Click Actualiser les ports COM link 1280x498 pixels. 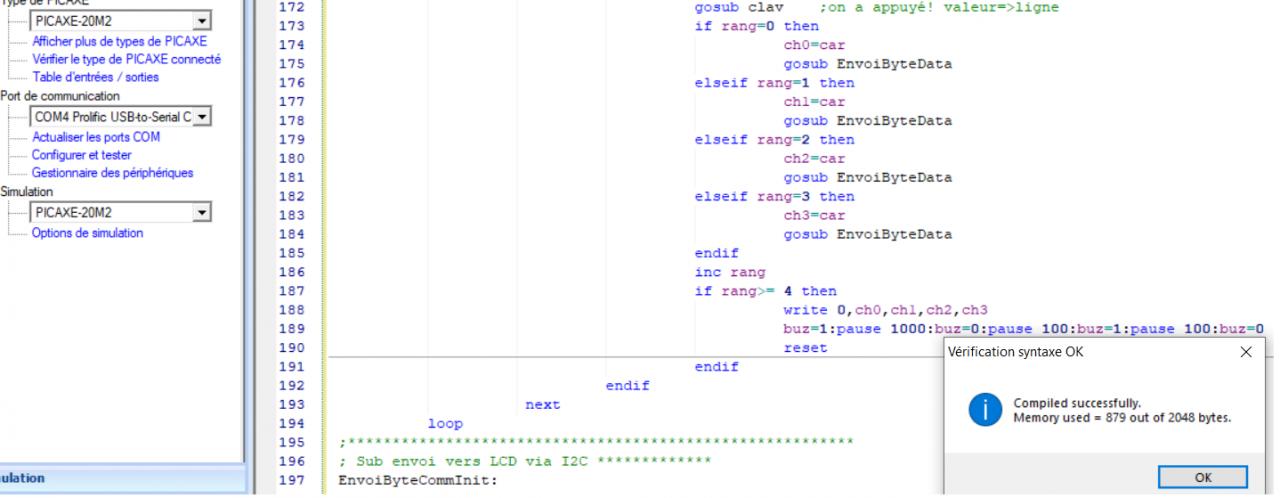coord(96,137)
